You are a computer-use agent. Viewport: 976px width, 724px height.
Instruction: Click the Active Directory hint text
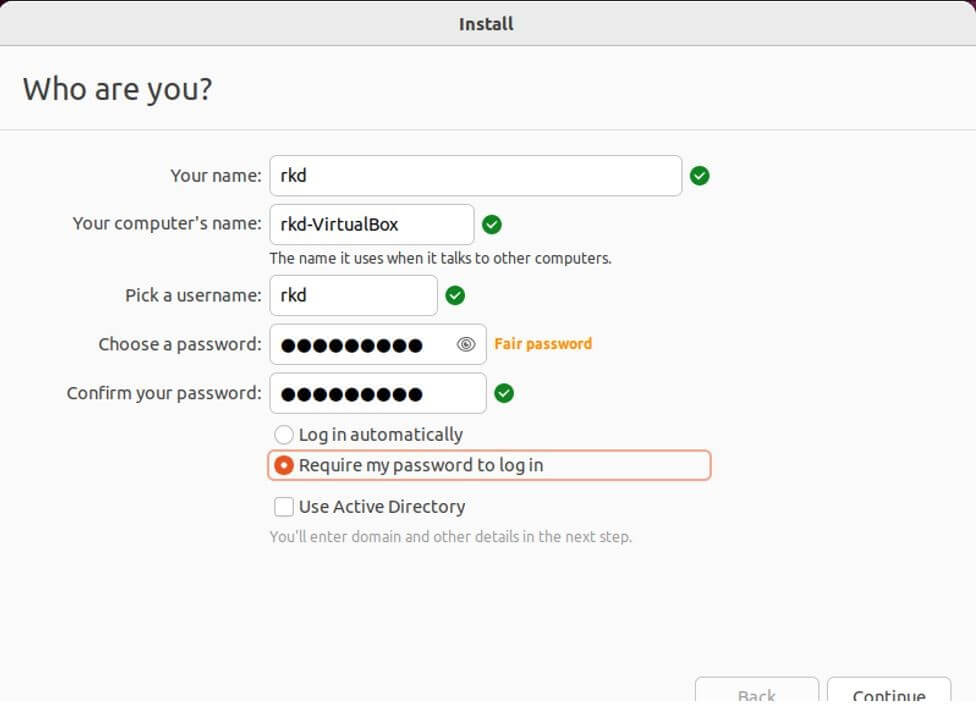pyautogui.click(x=450, y=537)
